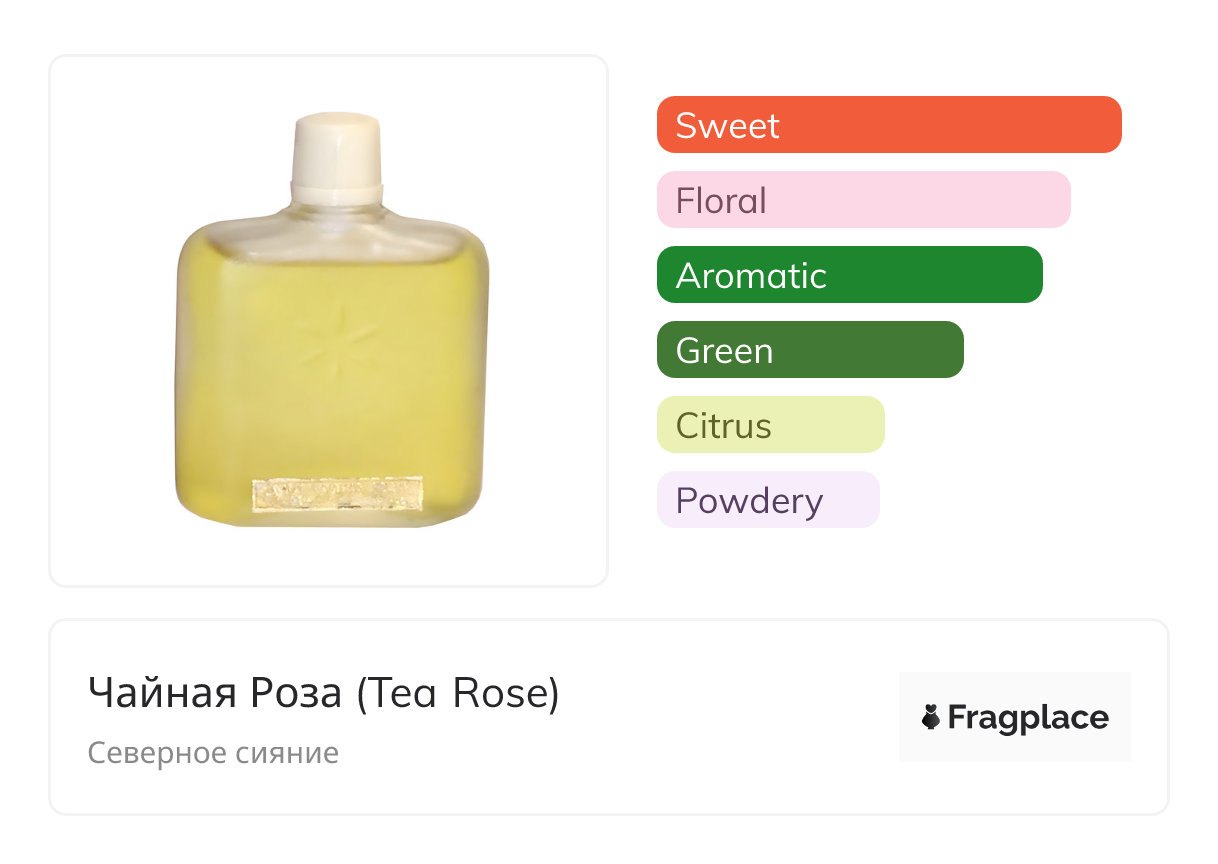
Task: Click the Powdery text label
Action: point(749,501)
